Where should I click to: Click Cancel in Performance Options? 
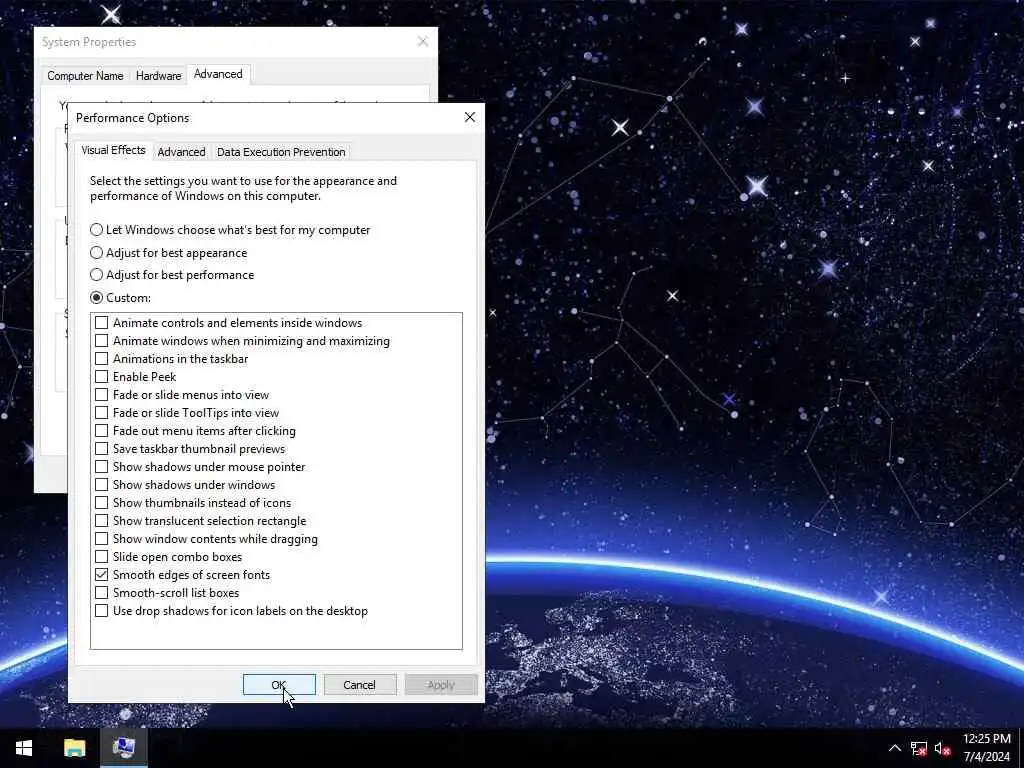pyautogui.click(x=360, y=685)
